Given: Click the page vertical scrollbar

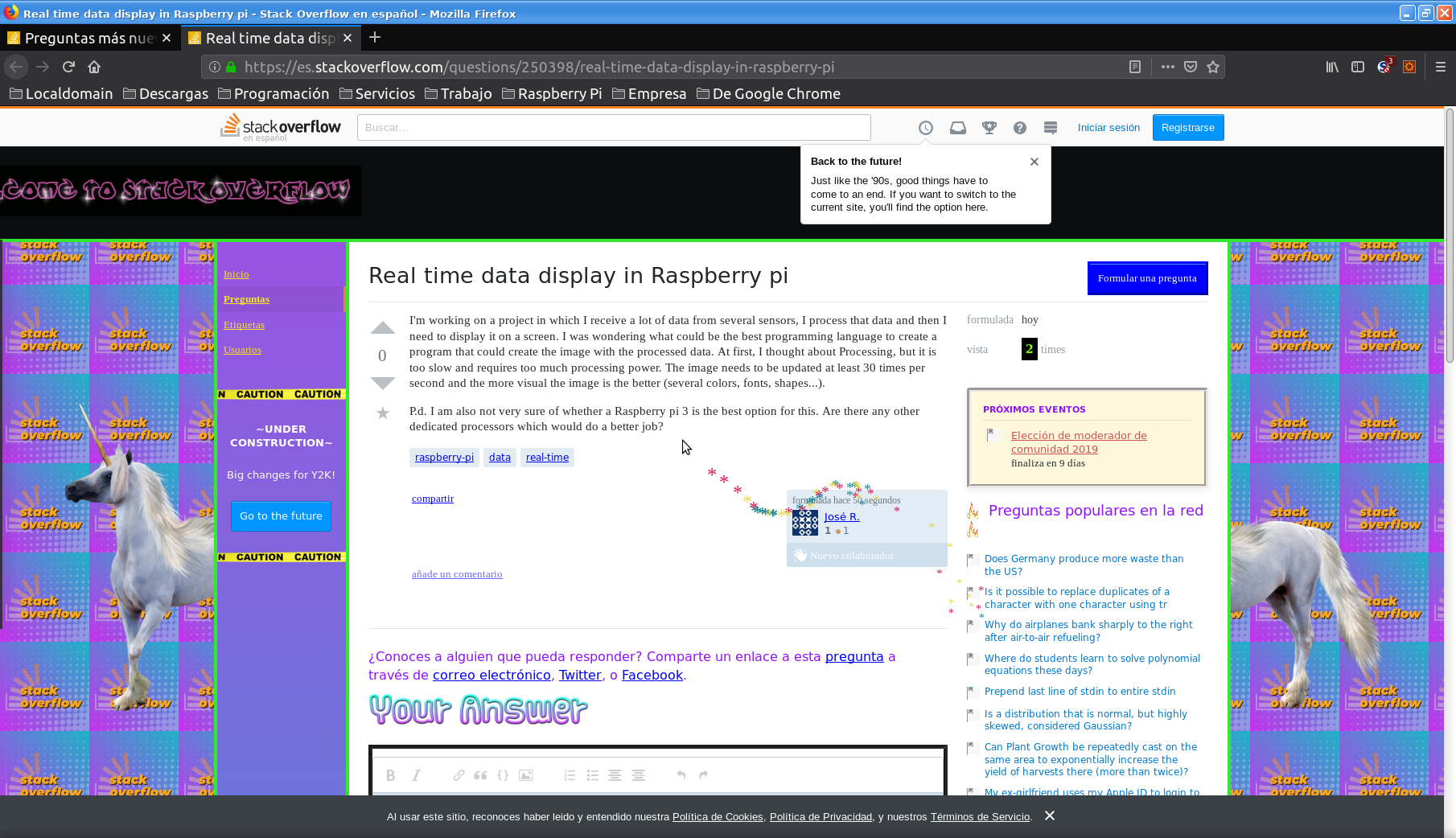Looking at the screenshot, I should pos(1450,236).
